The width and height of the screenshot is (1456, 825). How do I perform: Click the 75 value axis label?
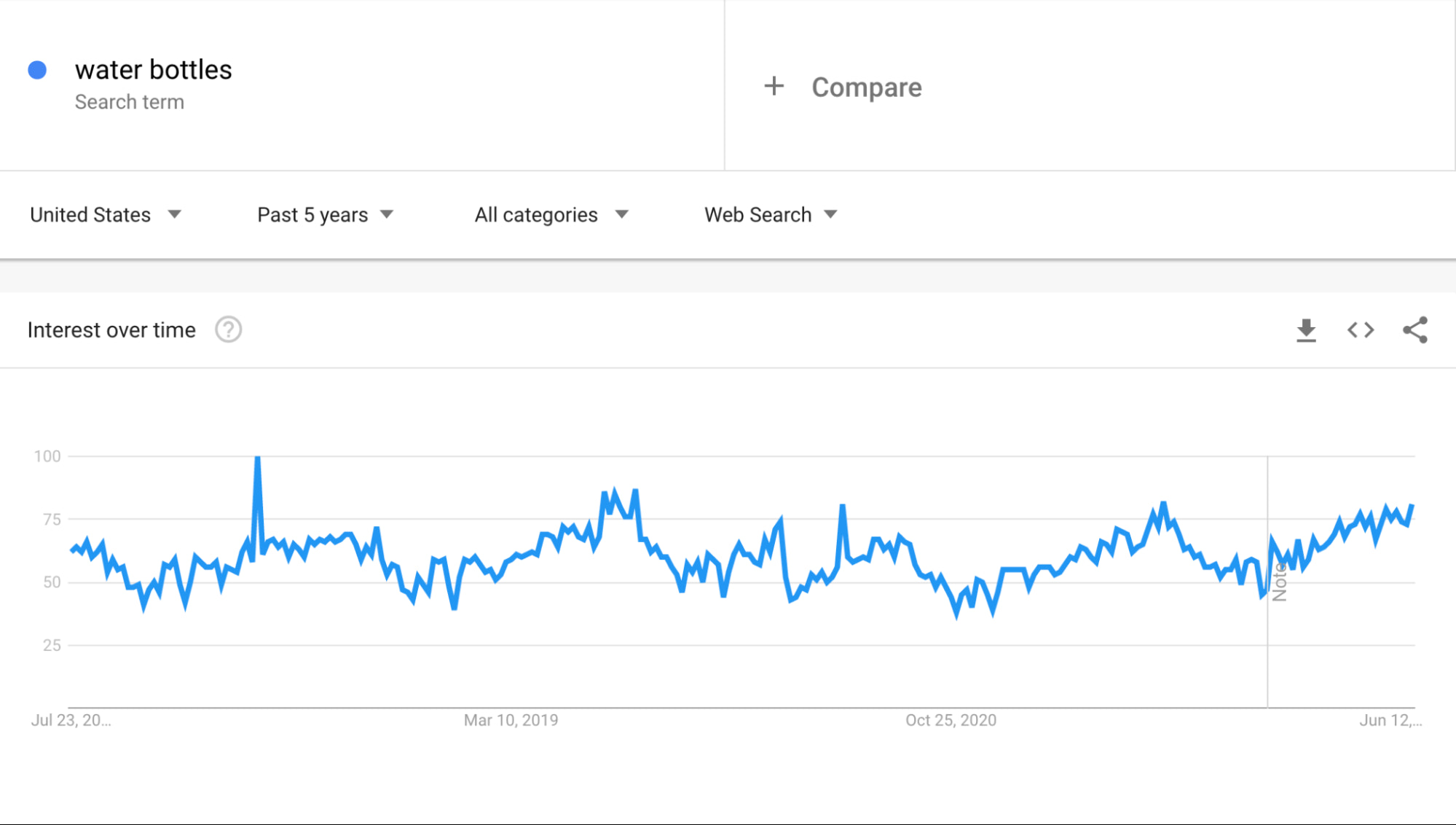point(51,520)
